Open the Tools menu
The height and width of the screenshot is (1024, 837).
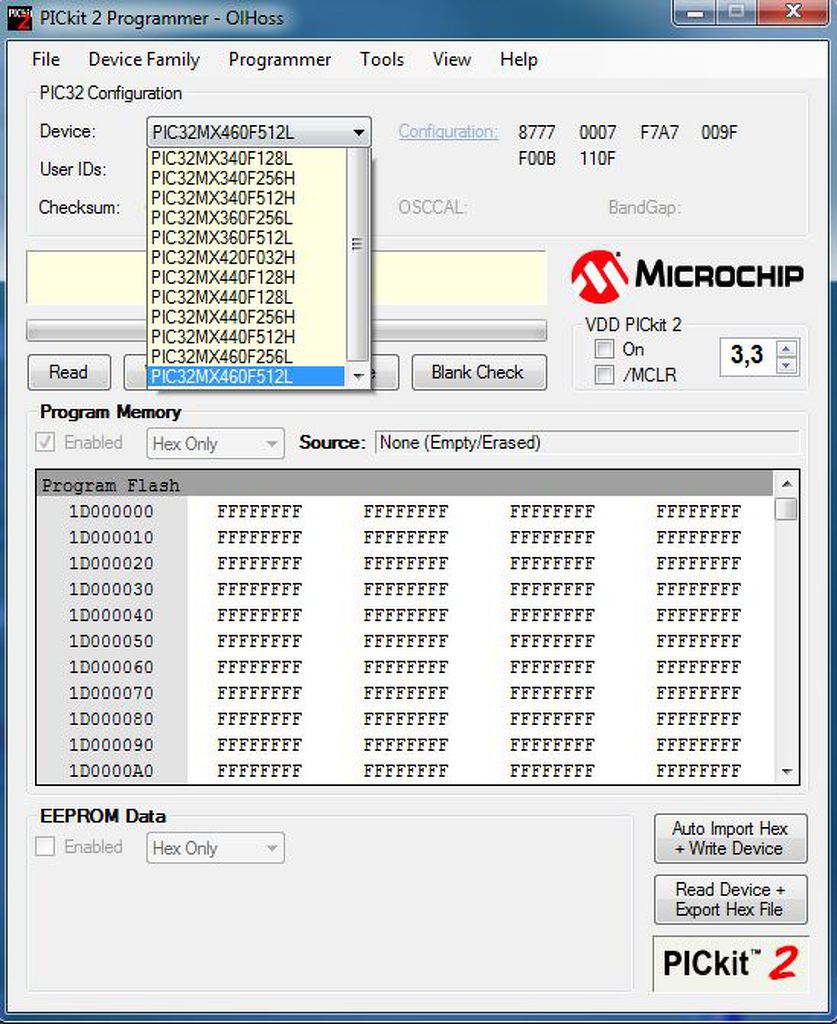point(382,59)
